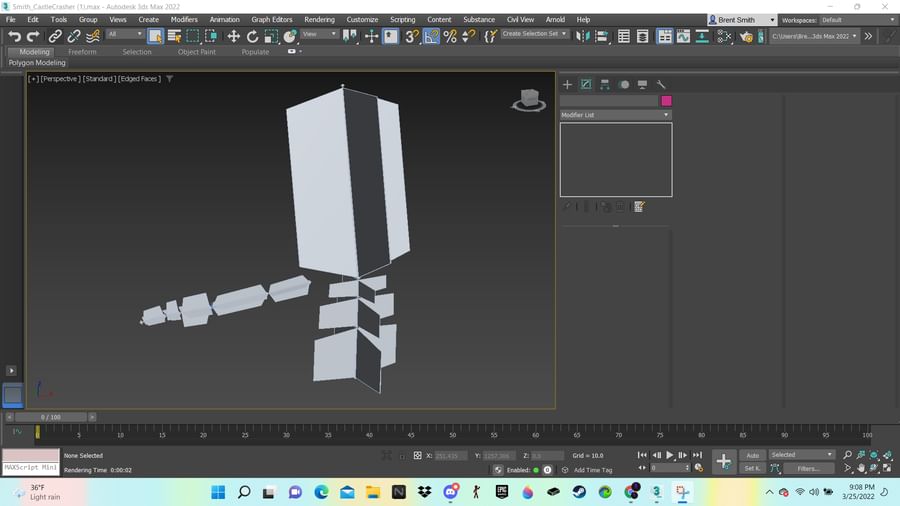Click the Filters... button

pyautogui.click(x=808, y=468)
